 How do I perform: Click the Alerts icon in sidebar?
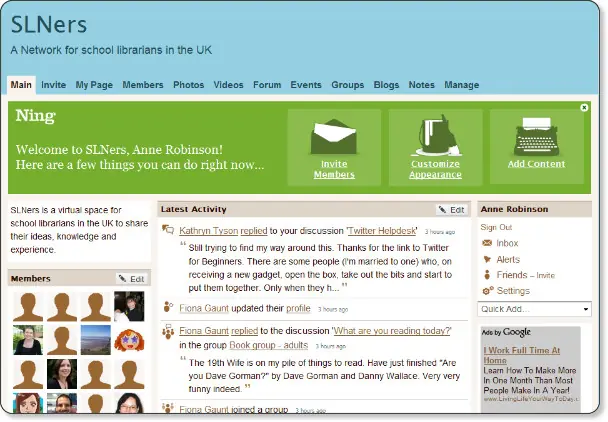click(487, 259)
